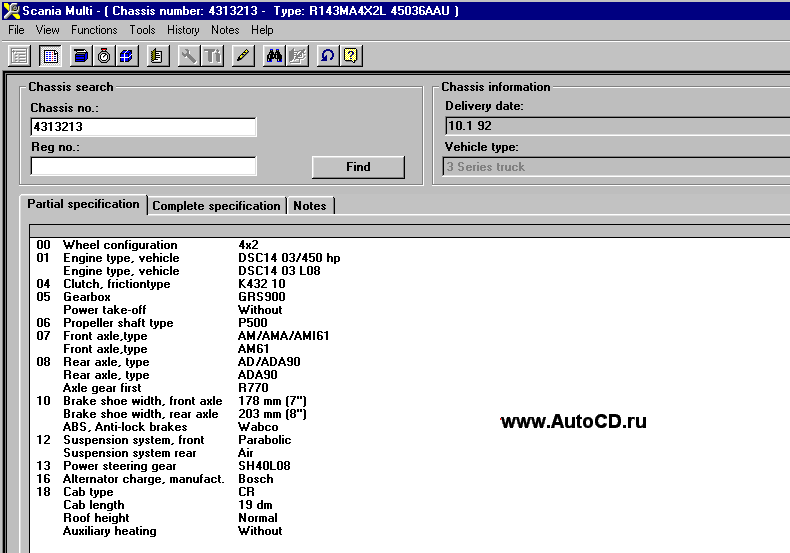
Task: Click the blue undo arrow icon
Action: tap(327, 55)
